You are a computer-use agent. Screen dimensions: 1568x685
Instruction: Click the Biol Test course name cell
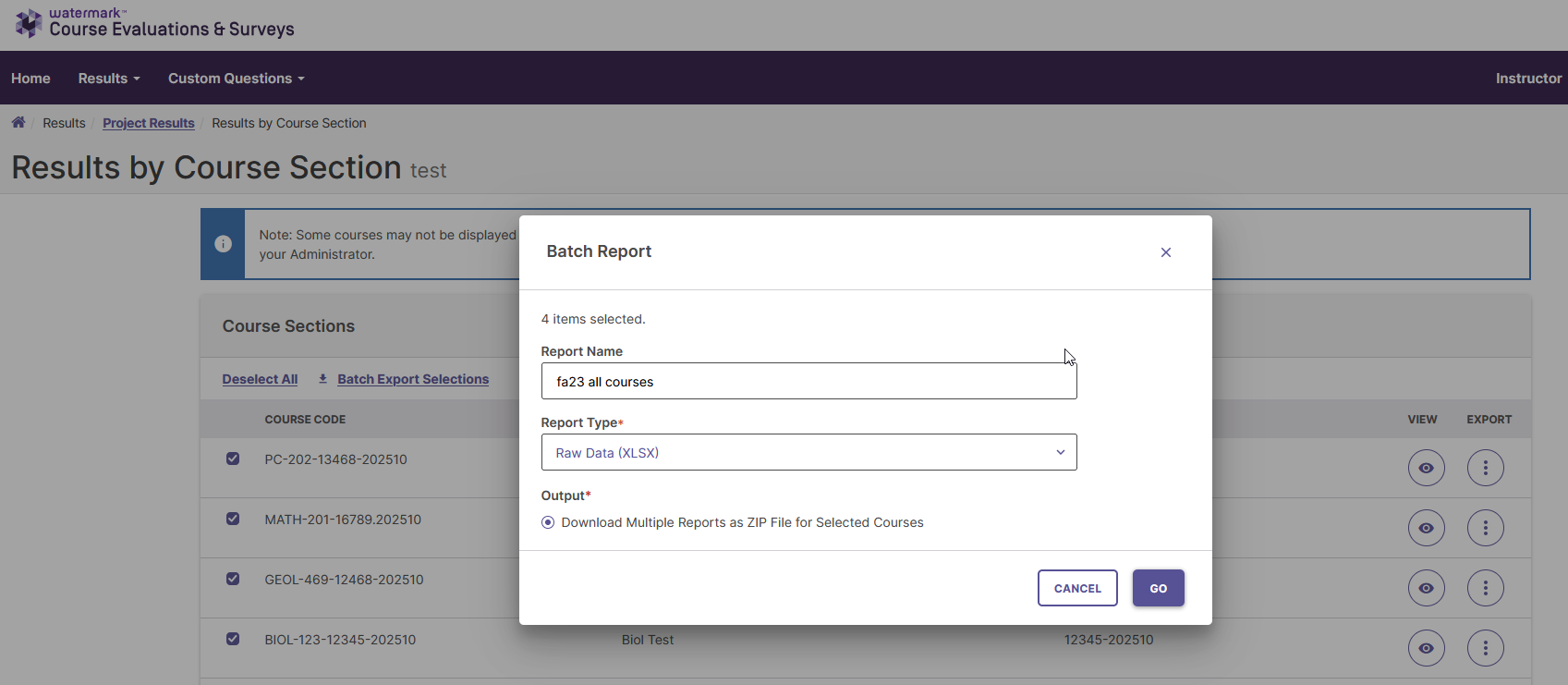[x=648, y=640]
